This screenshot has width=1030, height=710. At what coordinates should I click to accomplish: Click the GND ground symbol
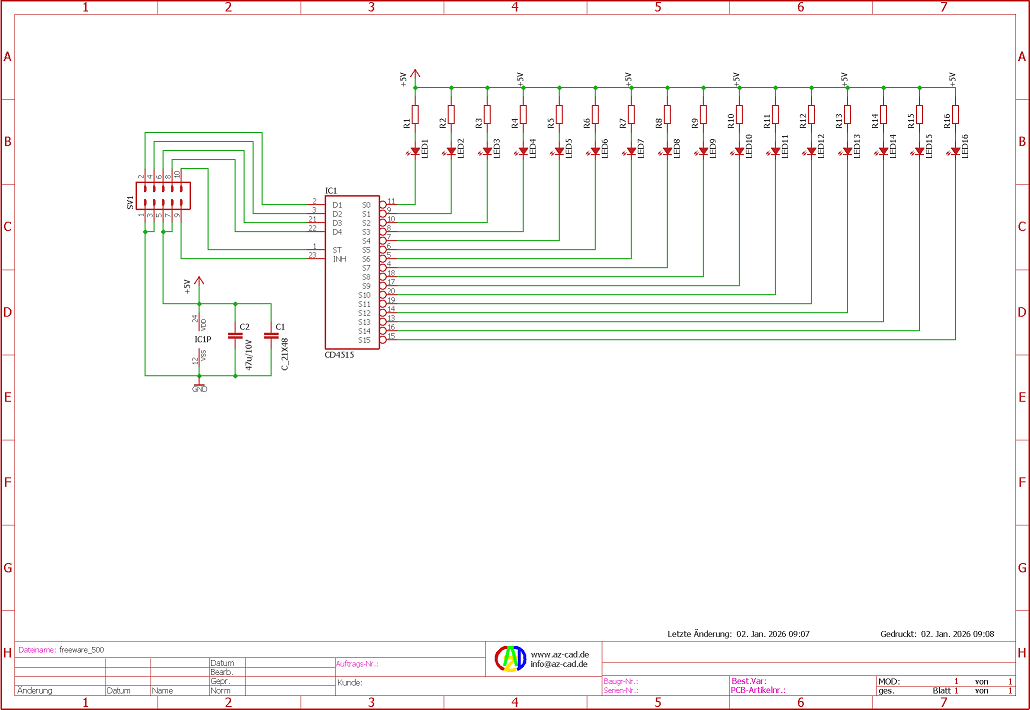(199, 385)
